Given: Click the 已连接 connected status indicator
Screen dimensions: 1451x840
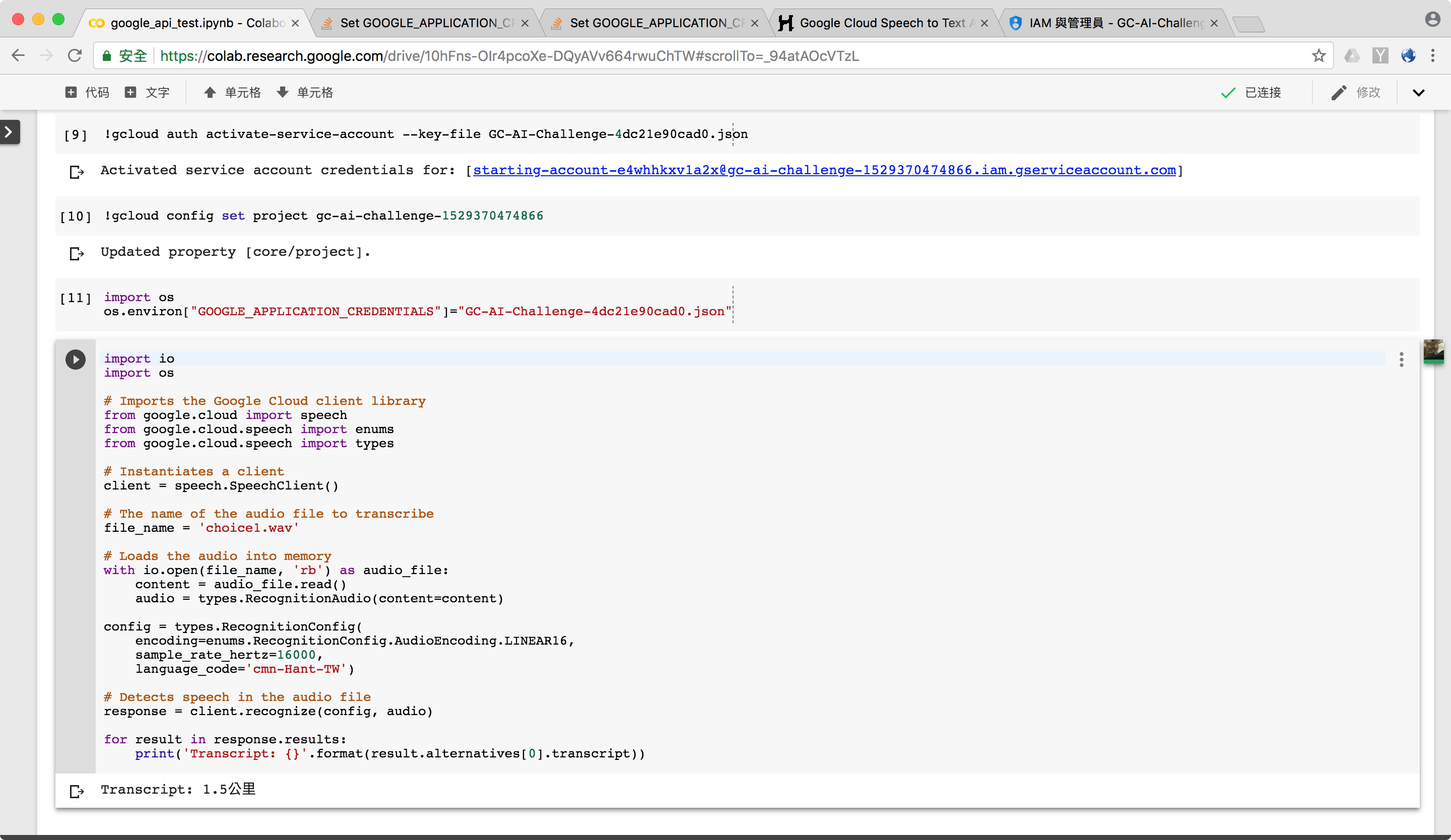Looking at the screenshot, I should click(x=1251, y=93).
